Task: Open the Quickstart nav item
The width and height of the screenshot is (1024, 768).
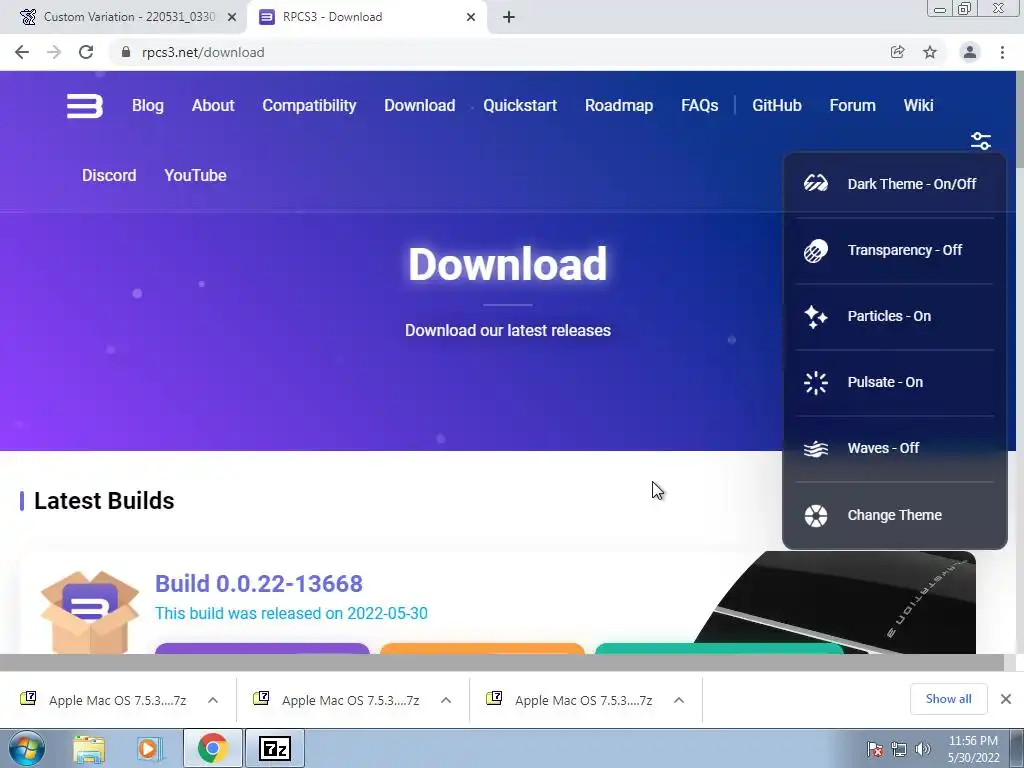Action: tap(520, 105)
